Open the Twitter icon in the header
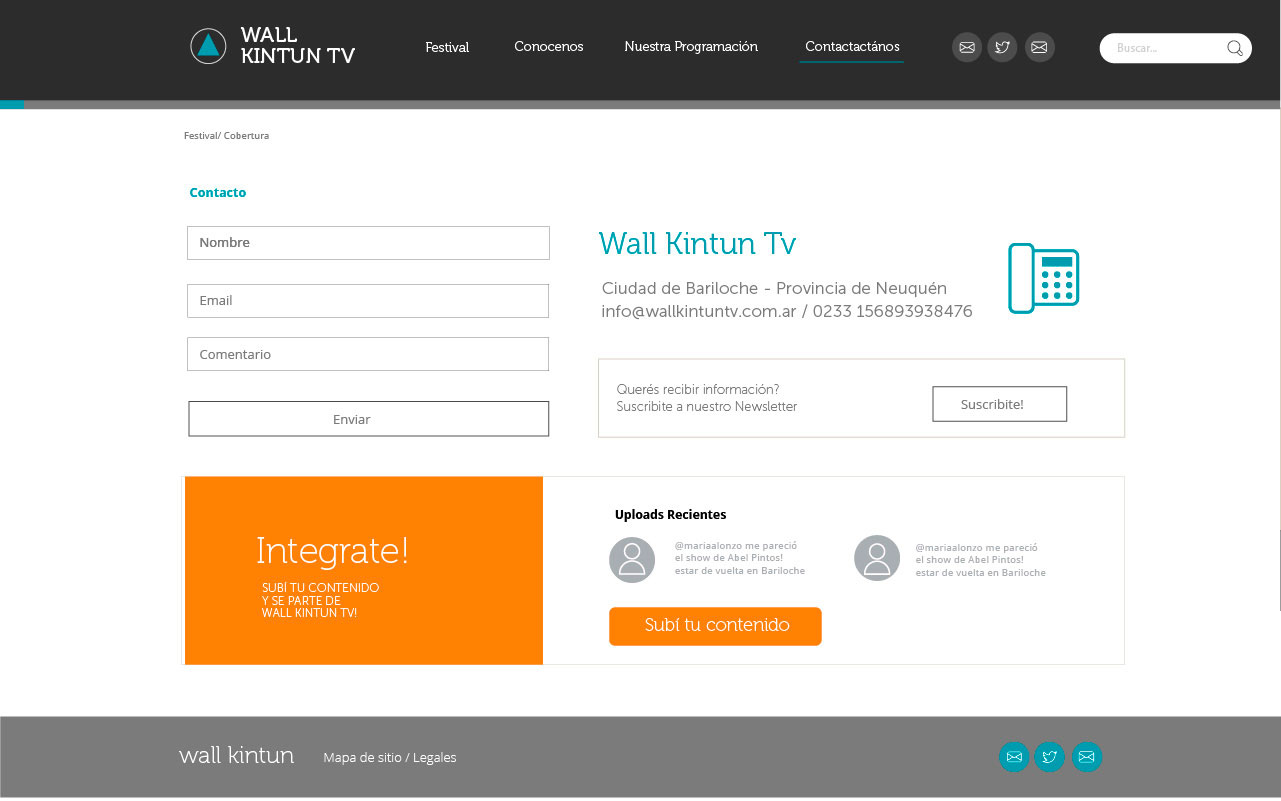 pyautogui.click(x=1002, y=47)
